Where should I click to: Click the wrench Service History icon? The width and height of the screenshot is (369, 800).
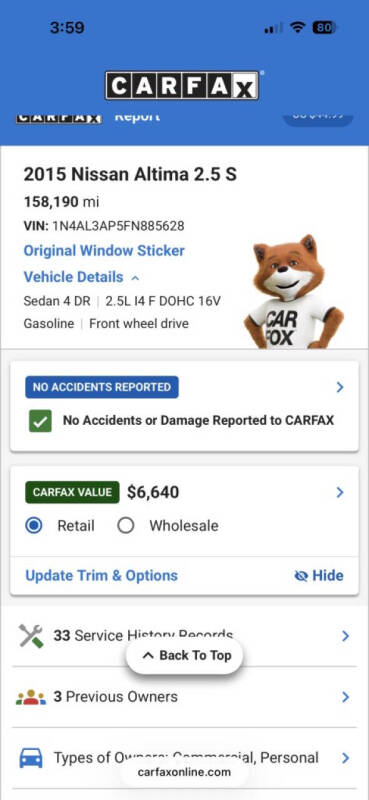(x=31, y=636)
